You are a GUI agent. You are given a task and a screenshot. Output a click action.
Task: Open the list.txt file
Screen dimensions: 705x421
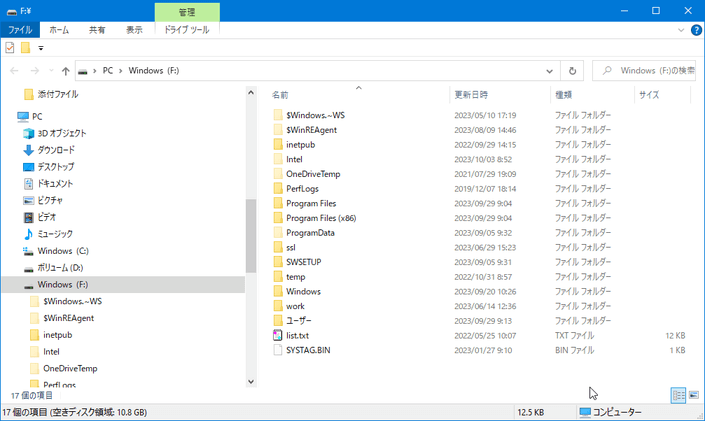297,336
